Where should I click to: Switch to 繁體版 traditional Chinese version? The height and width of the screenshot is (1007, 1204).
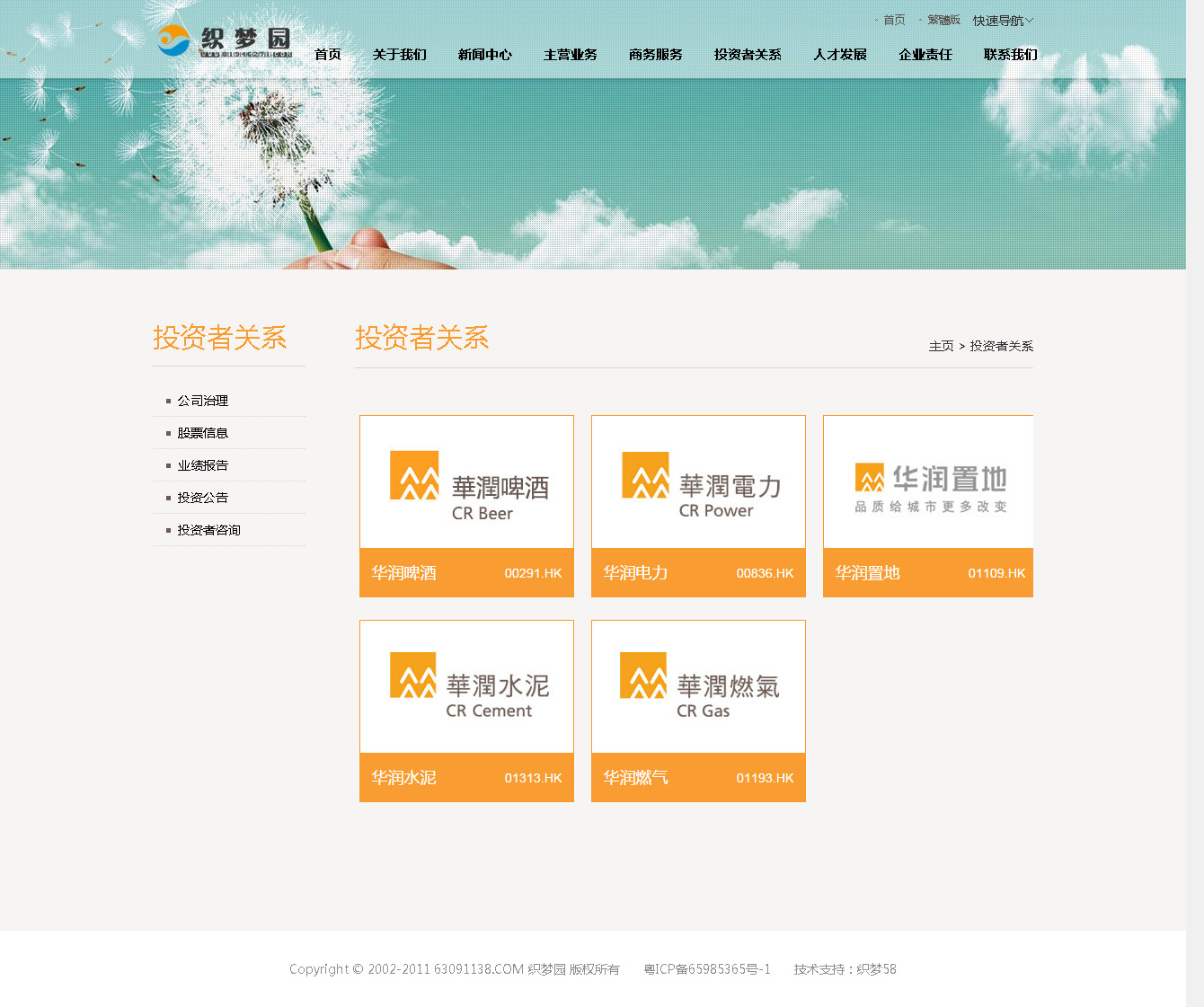click(943, 20)
